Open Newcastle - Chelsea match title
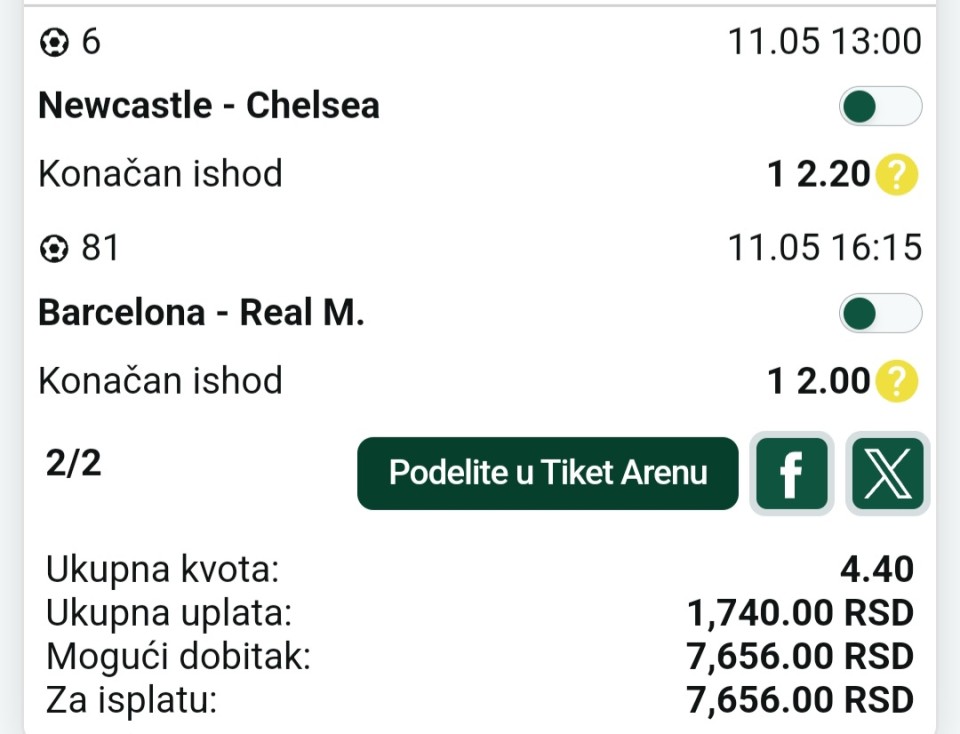 pos(209,105)
